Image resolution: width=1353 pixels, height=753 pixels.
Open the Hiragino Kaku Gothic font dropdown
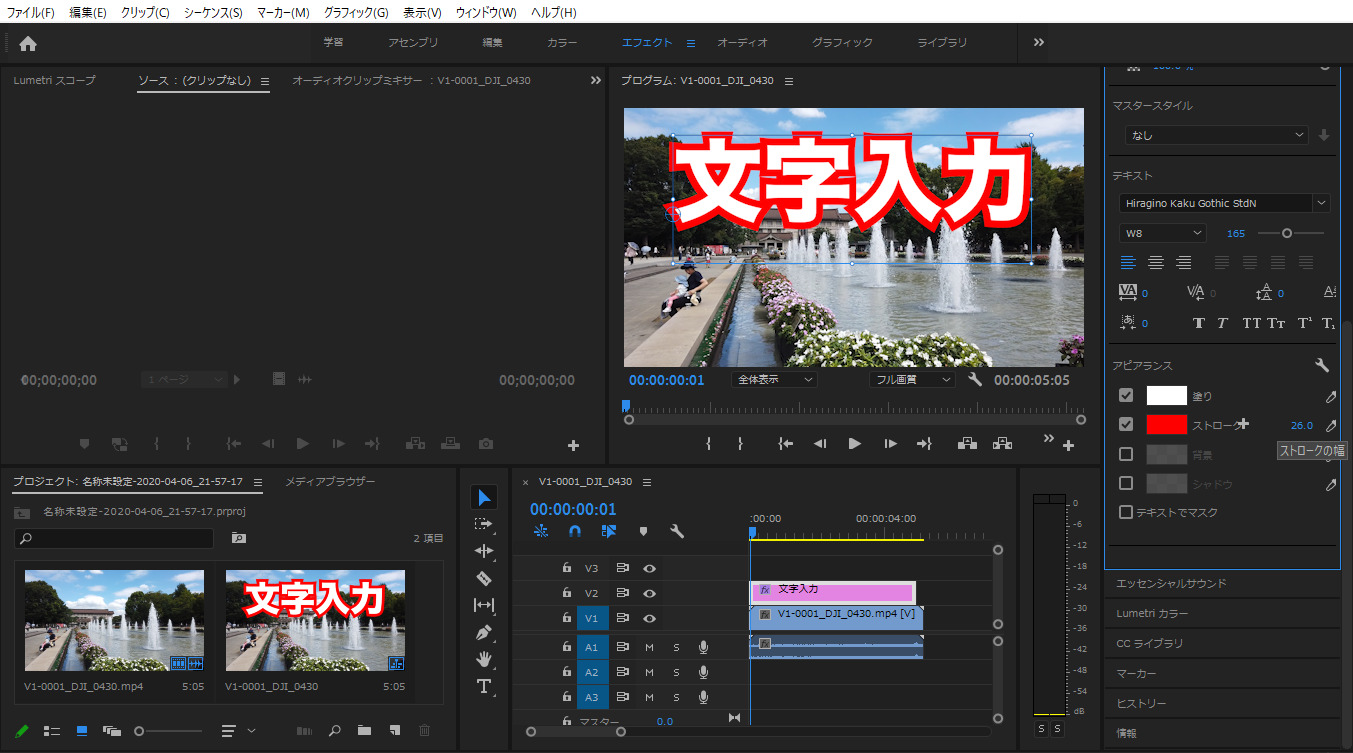pos(1224,203)
